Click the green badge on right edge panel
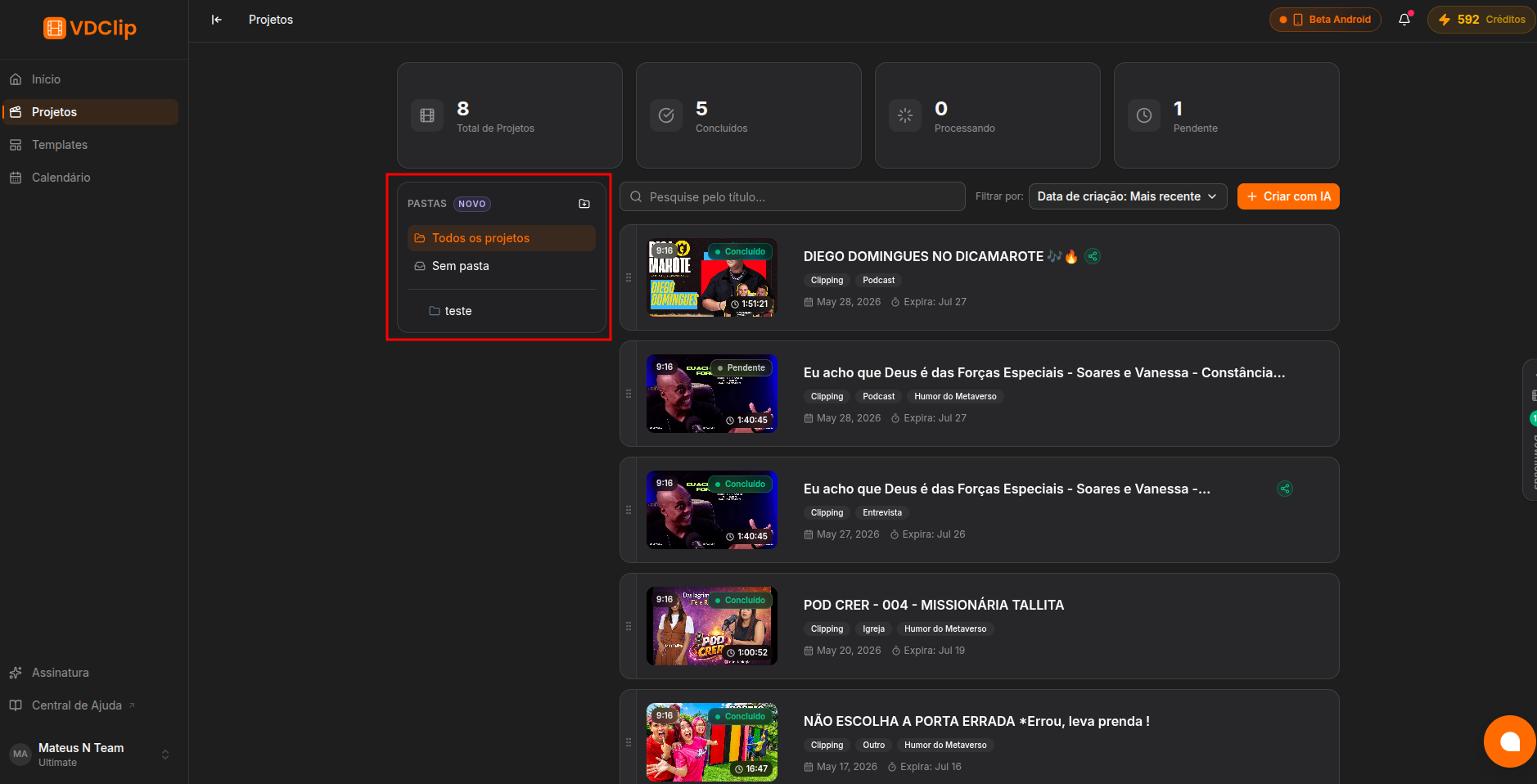This screenshot has width=1537, height=784. click(1533, 418)
